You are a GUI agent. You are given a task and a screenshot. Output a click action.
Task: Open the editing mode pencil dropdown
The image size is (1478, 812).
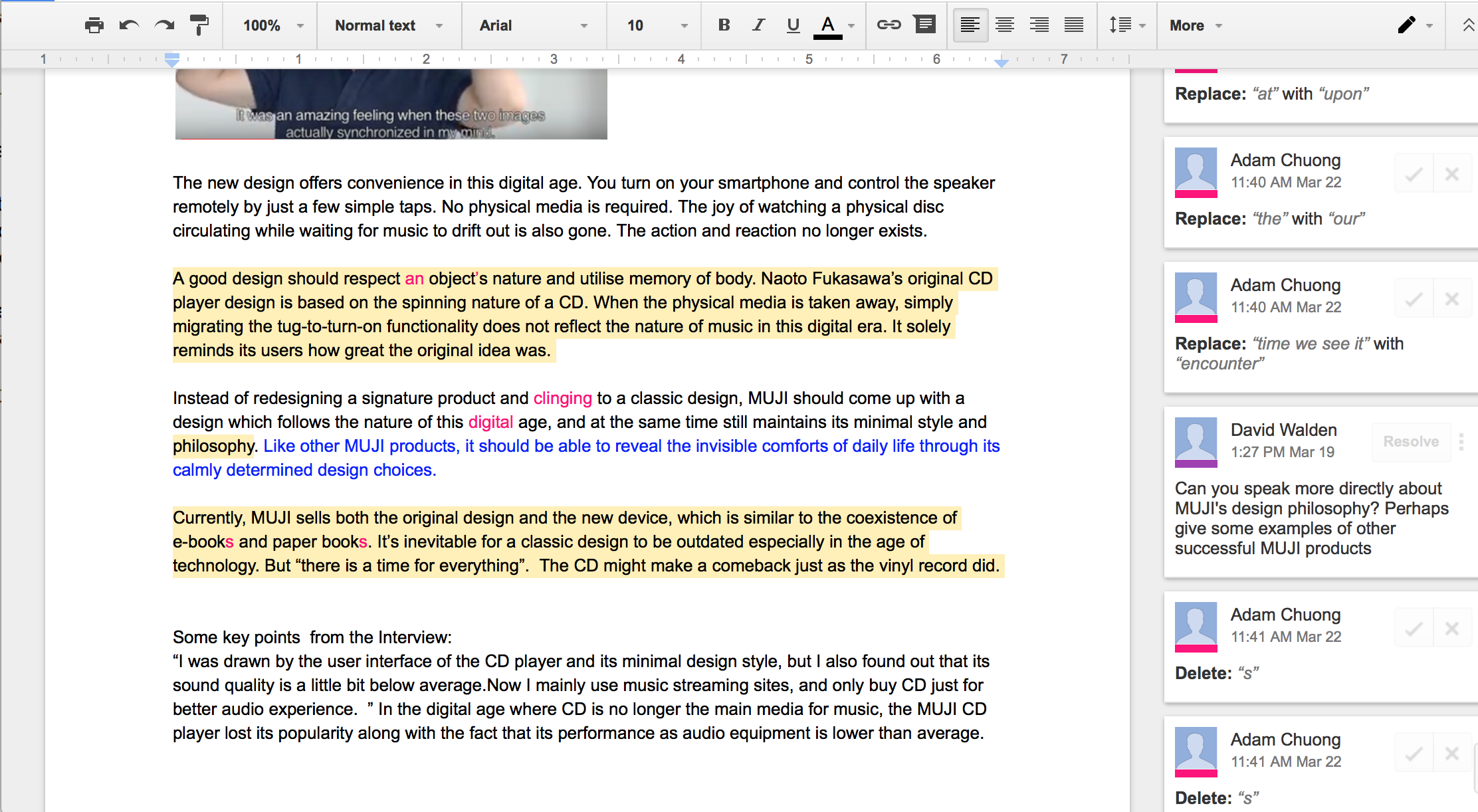tap(1416, 25)
